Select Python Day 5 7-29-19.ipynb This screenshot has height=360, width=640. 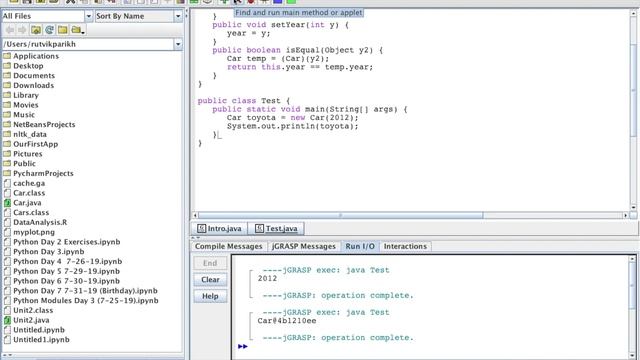pyautogui.click(x=67, y=271)
